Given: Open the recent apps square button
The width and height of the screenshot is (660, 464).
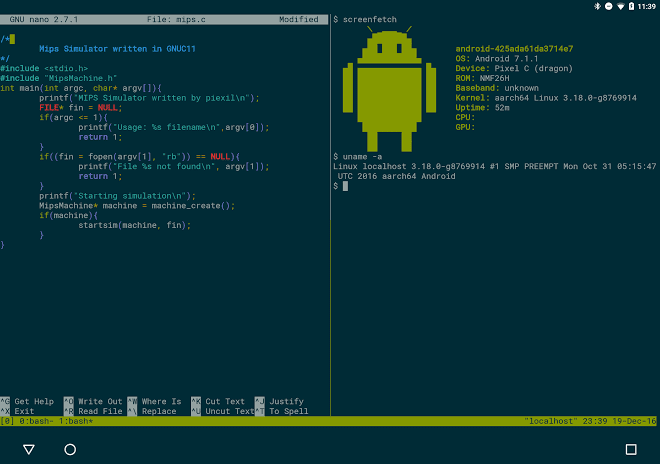Looking at the screenshot, I should (631, 449).
